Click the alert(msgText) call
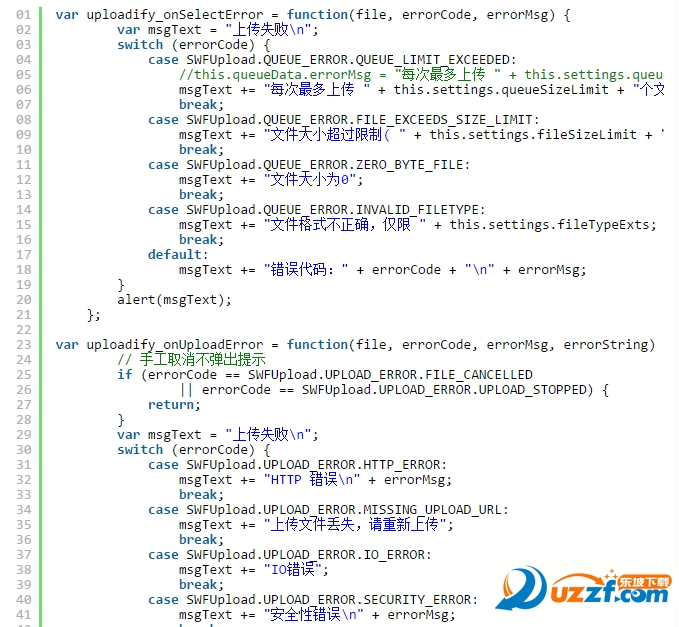 [175, 300]
